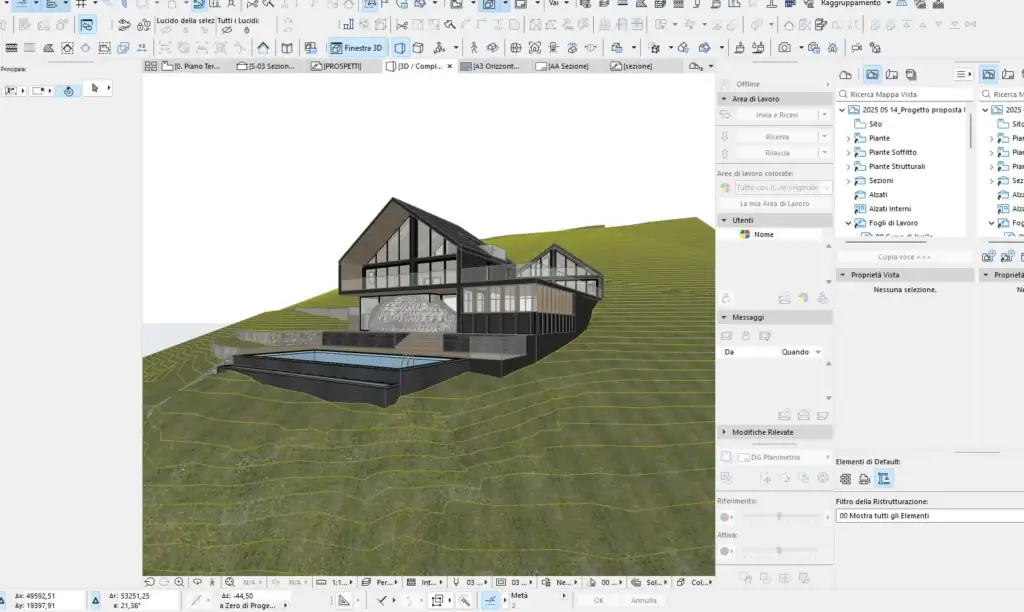Collapse the Fogli di Lavoro folder
1024x612 pixels.
tap(848, 223)
